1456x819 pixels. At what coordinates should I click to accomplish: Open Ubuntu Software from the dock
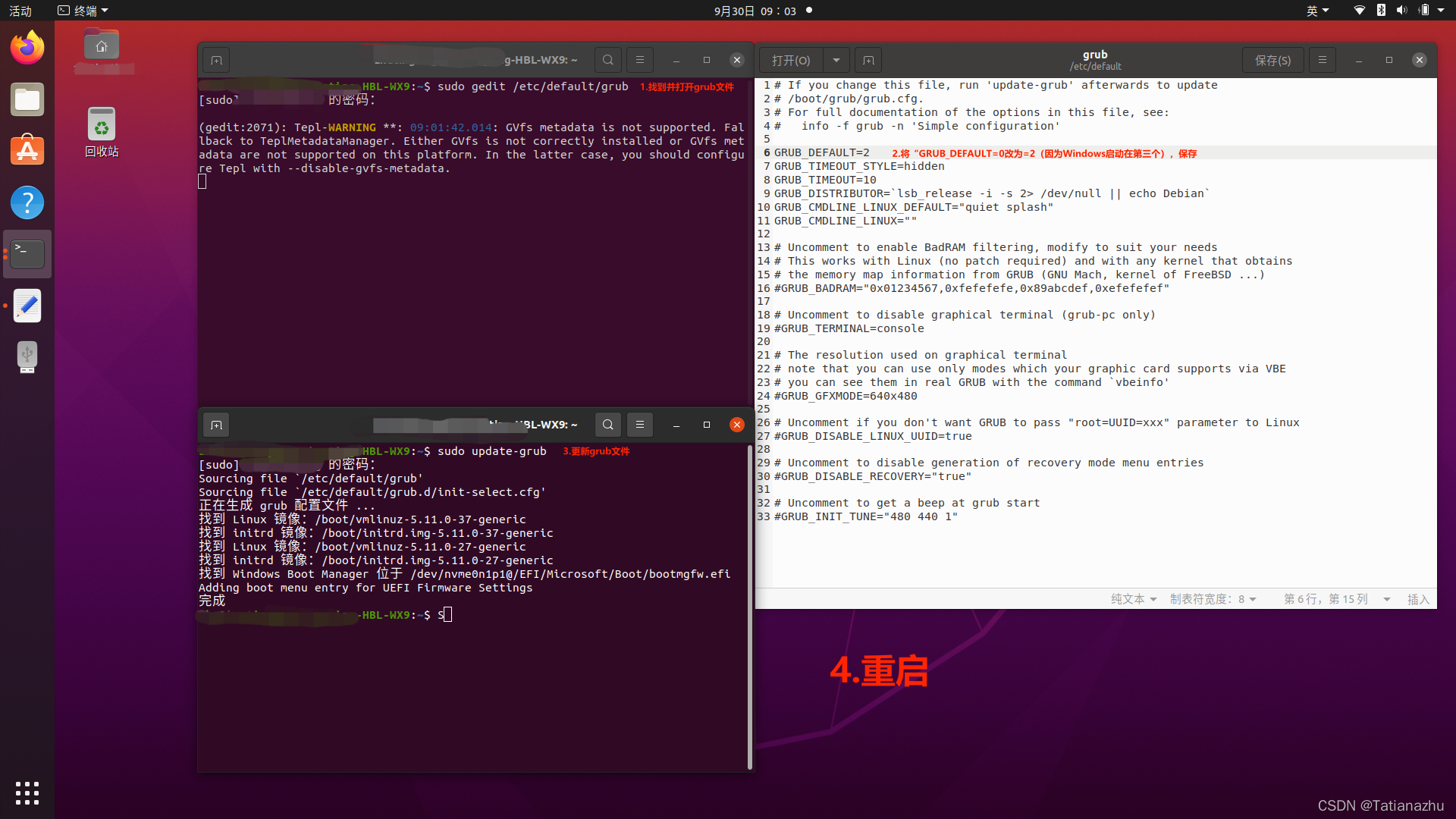(27, 151)
